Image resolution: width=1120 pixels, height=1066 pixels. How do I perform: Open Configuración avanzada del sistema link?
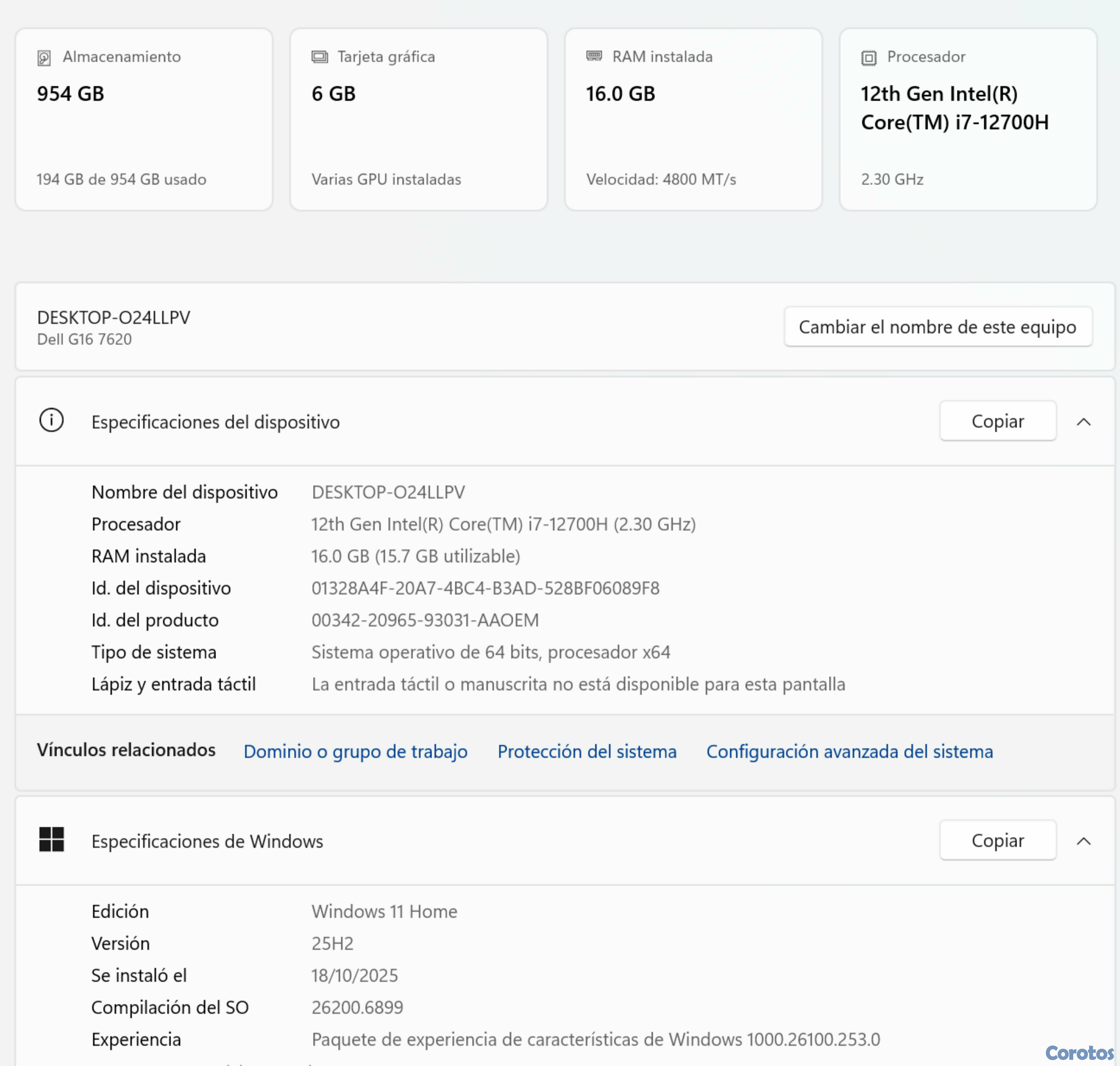click(849, 751)
